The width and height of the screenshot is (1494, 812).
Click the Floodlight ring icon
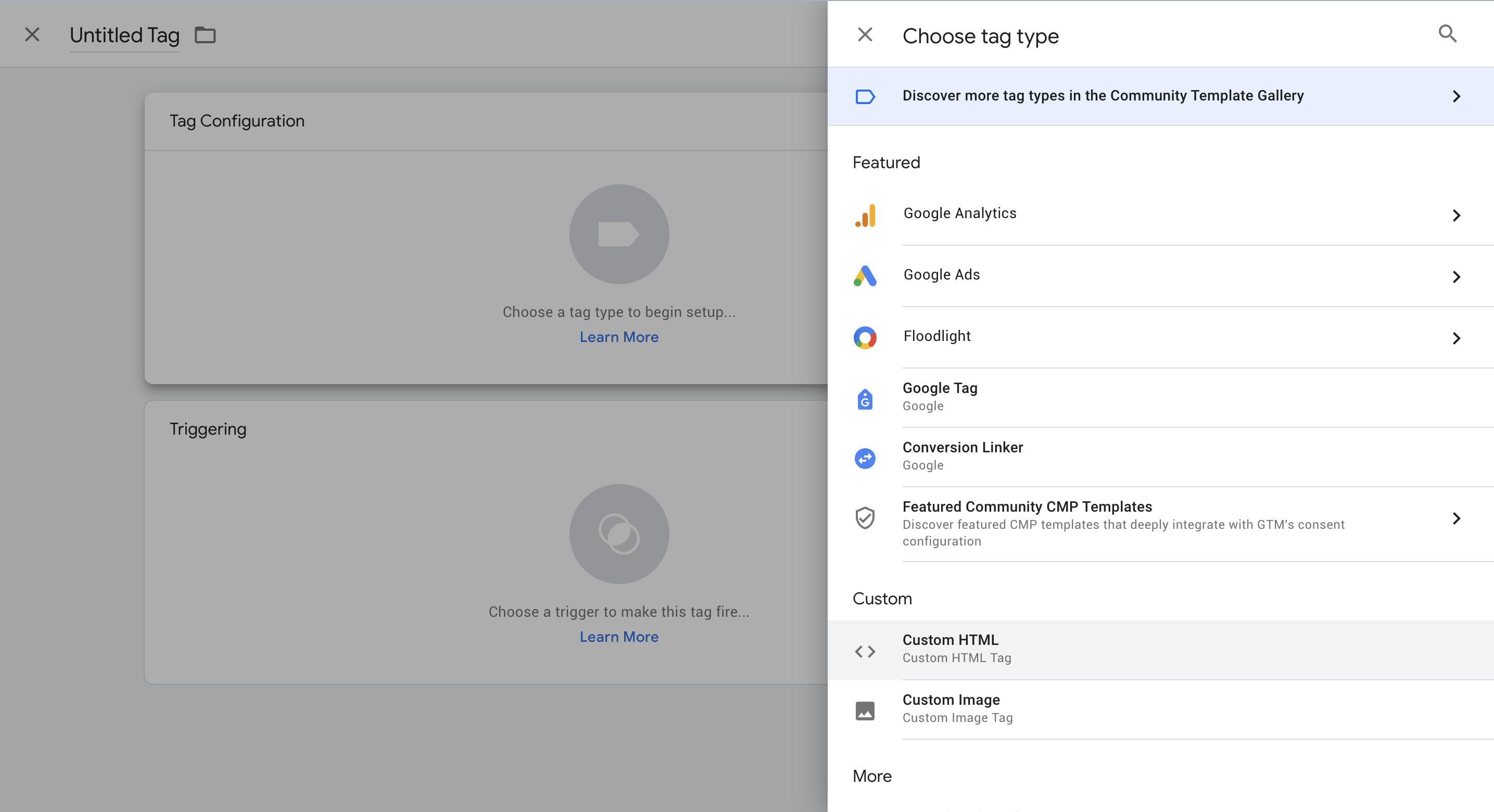[865, 338]
